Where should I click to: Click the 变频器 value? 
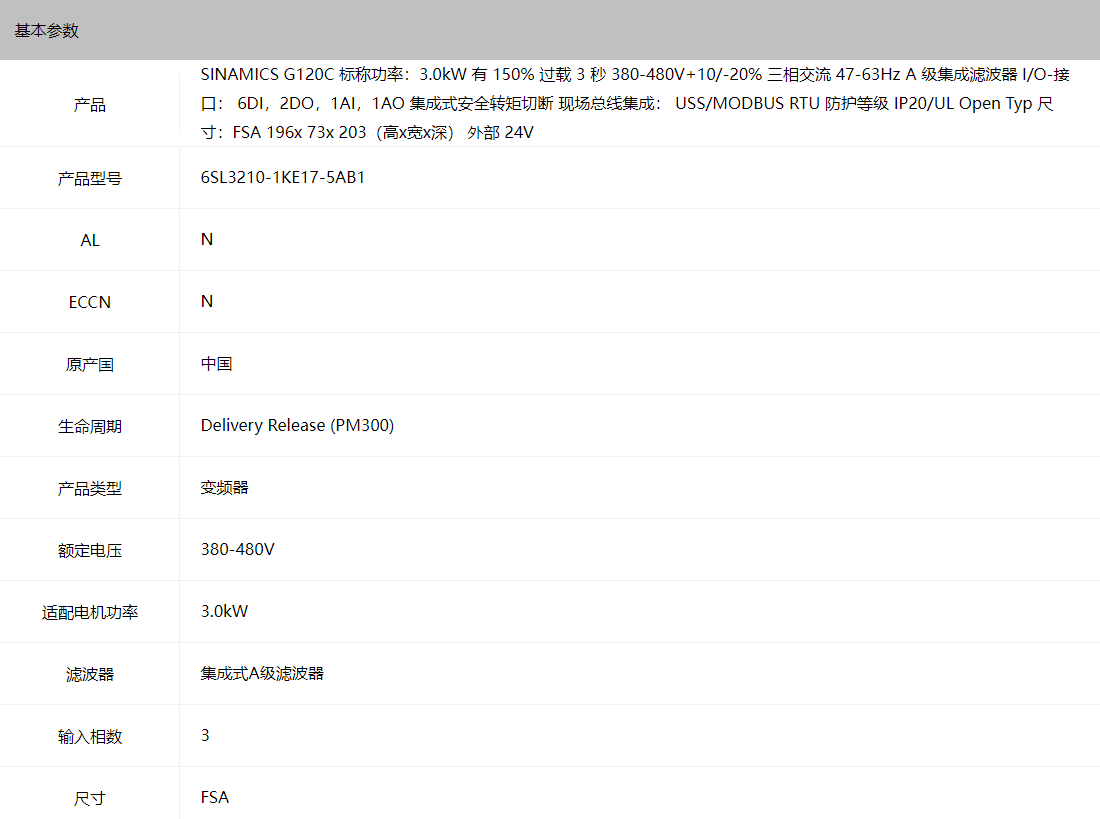(x=224, y=487)
